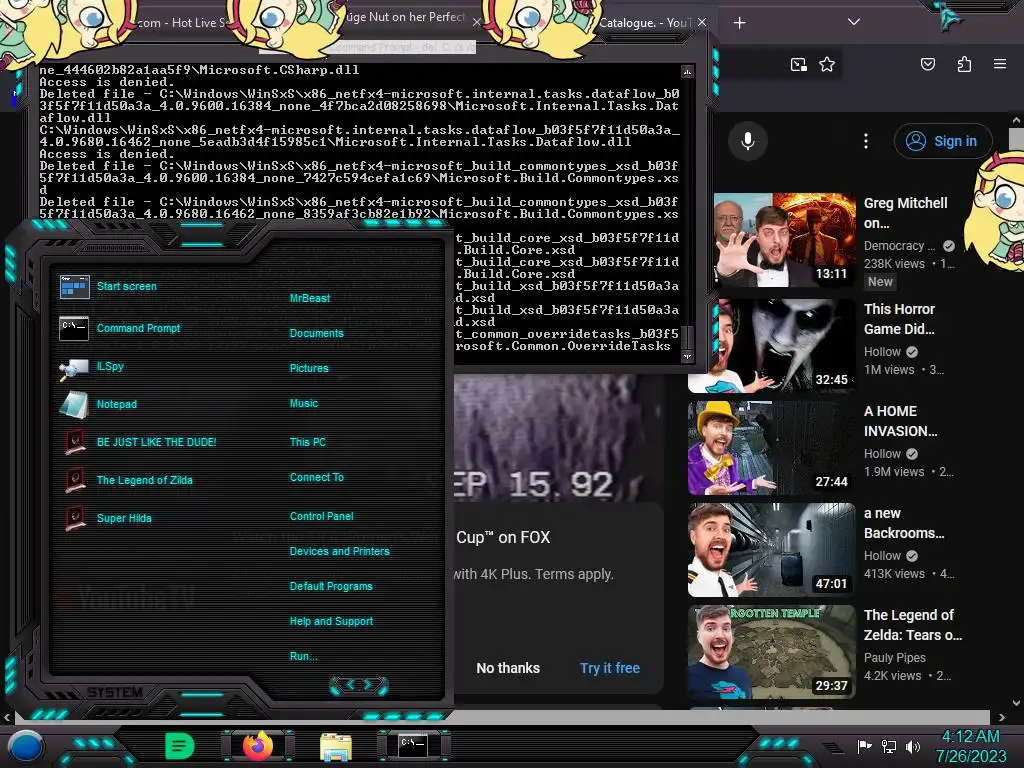Launch BE JUST LIKE THE DUDE! entry

pos(140,442)
